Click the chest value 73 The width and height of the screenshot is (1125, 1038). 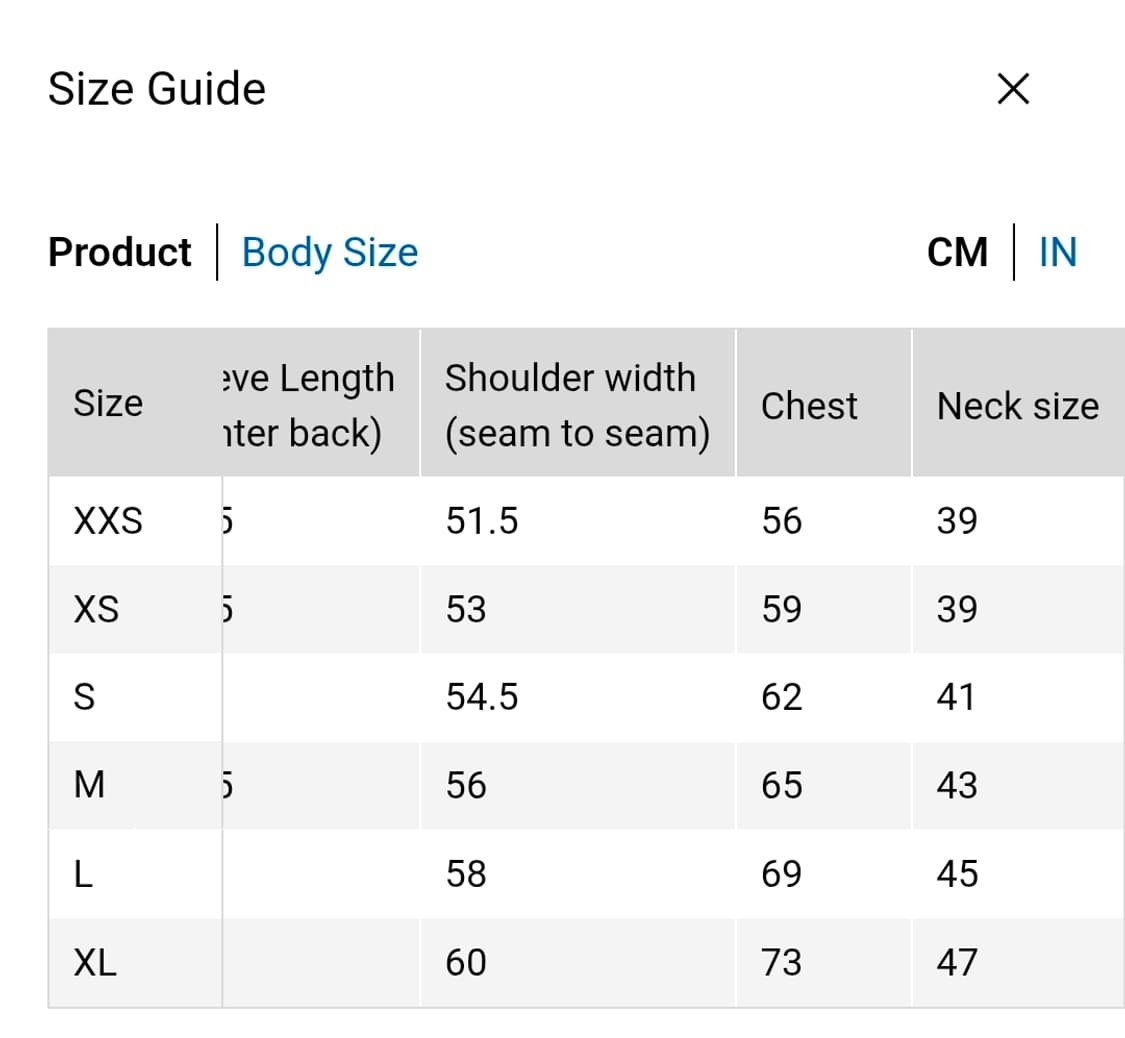pyautogui.click(x=781, y=962)
